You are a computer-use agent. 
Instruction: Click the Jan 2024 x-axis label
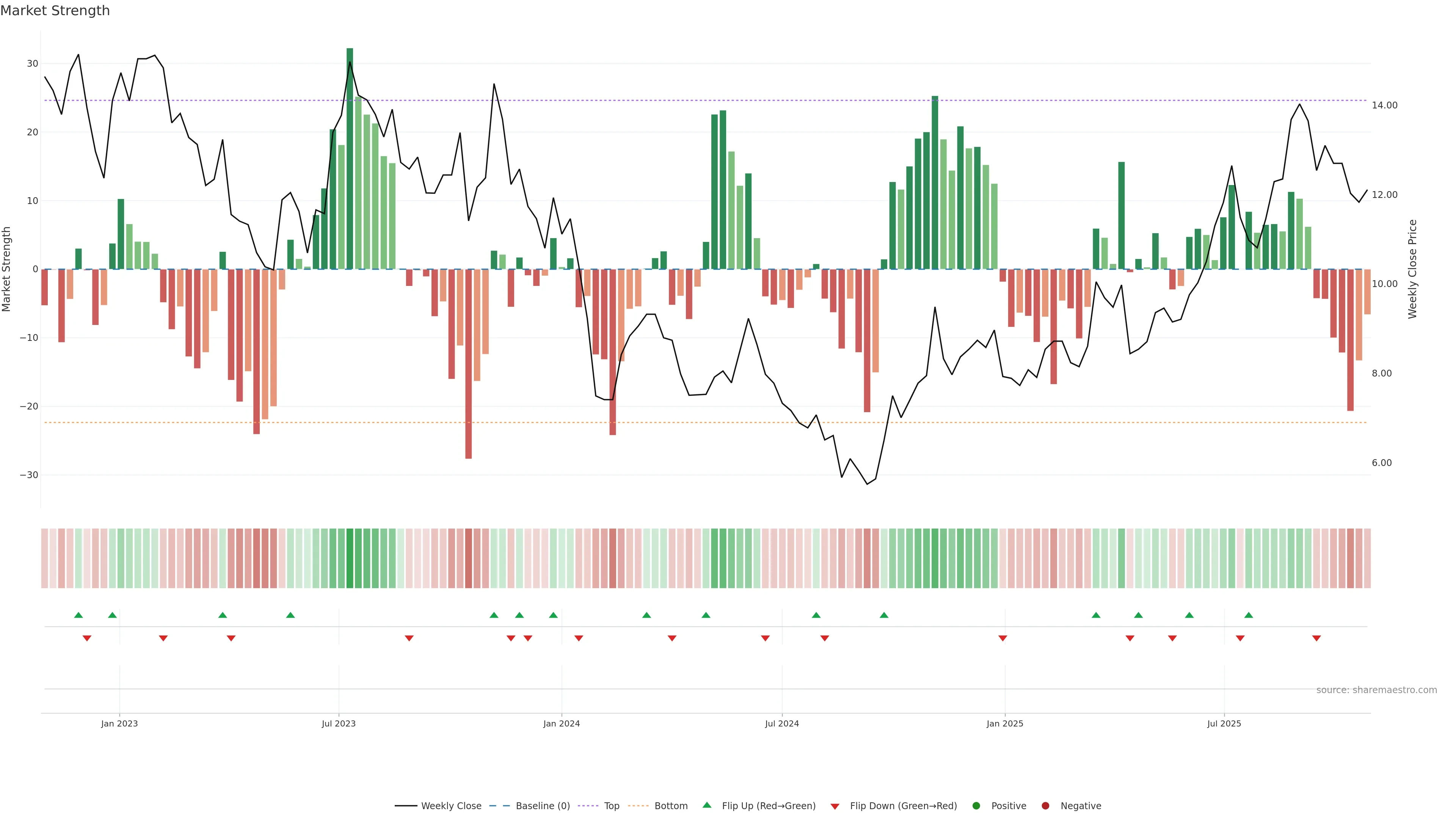pos(561,723)
